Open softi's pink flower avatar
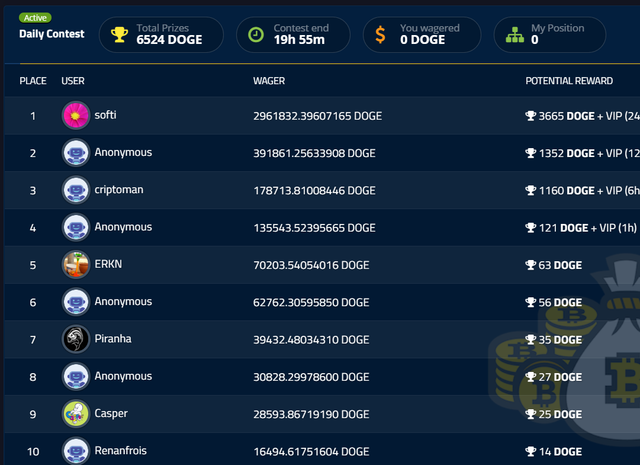This screenshot has height=465, width=640. coord(76,116)
